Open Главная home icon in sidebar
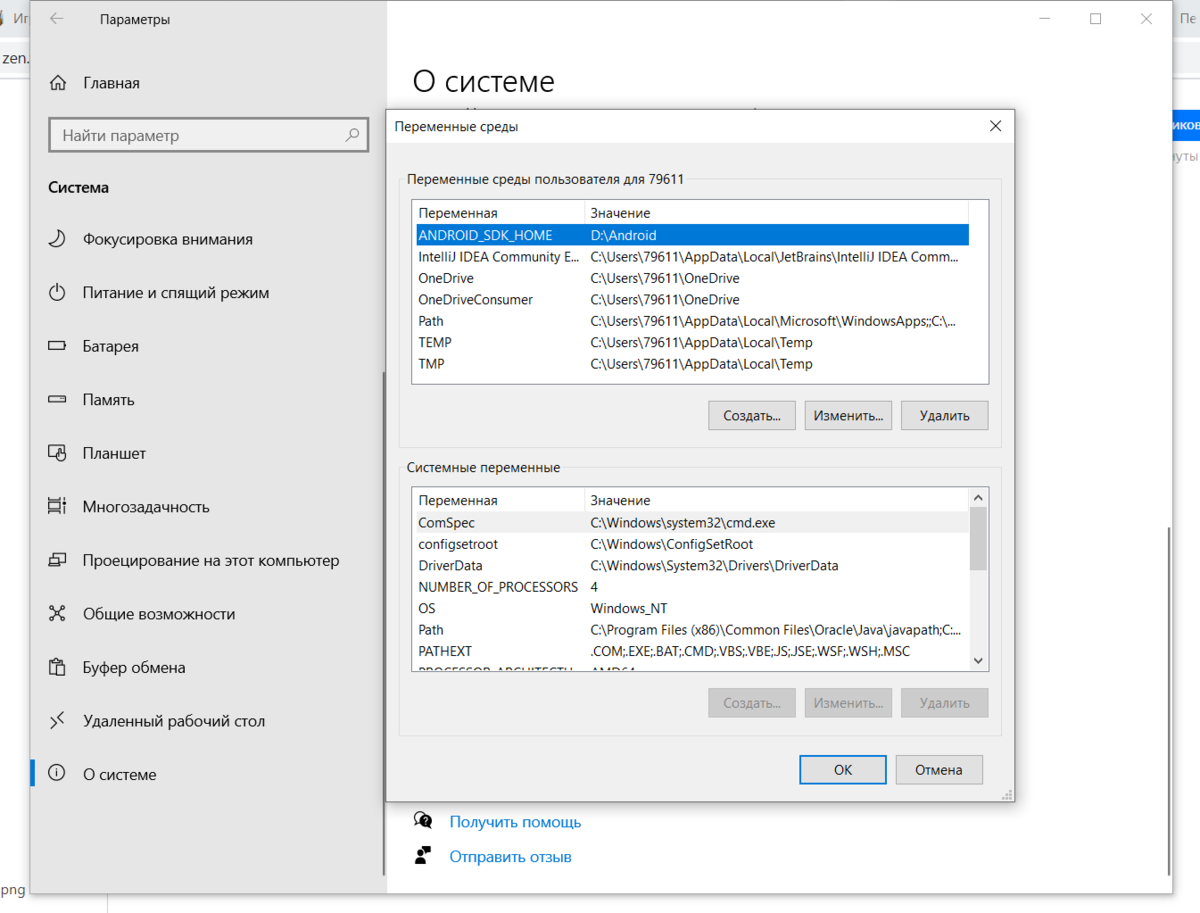The width and height of the screenshot is (1200, 913). coord(58,83)
